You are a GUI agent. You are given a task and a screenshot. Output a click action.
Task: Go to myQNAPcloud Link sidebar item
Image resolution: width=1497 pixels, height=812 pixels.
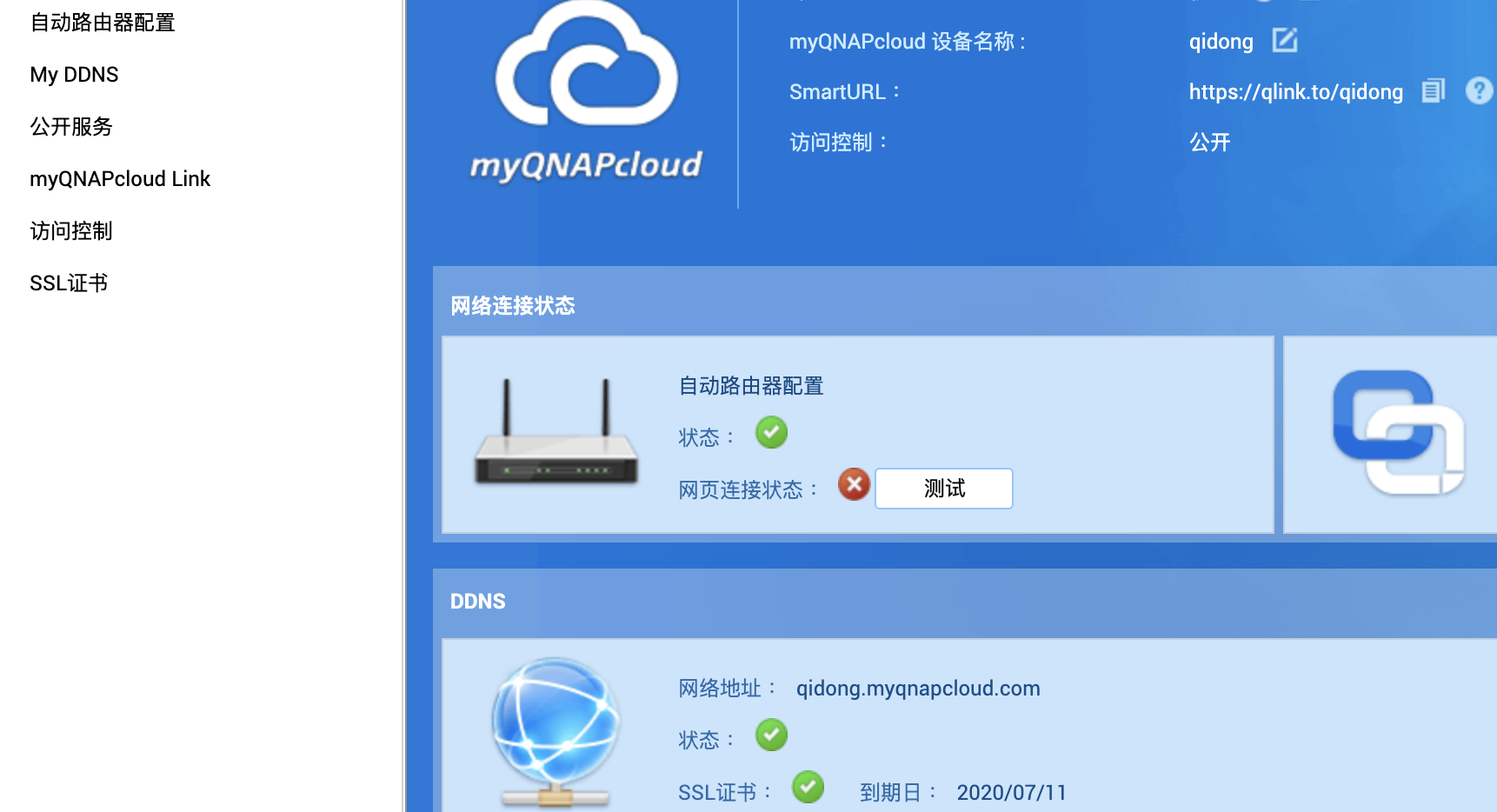120,179
